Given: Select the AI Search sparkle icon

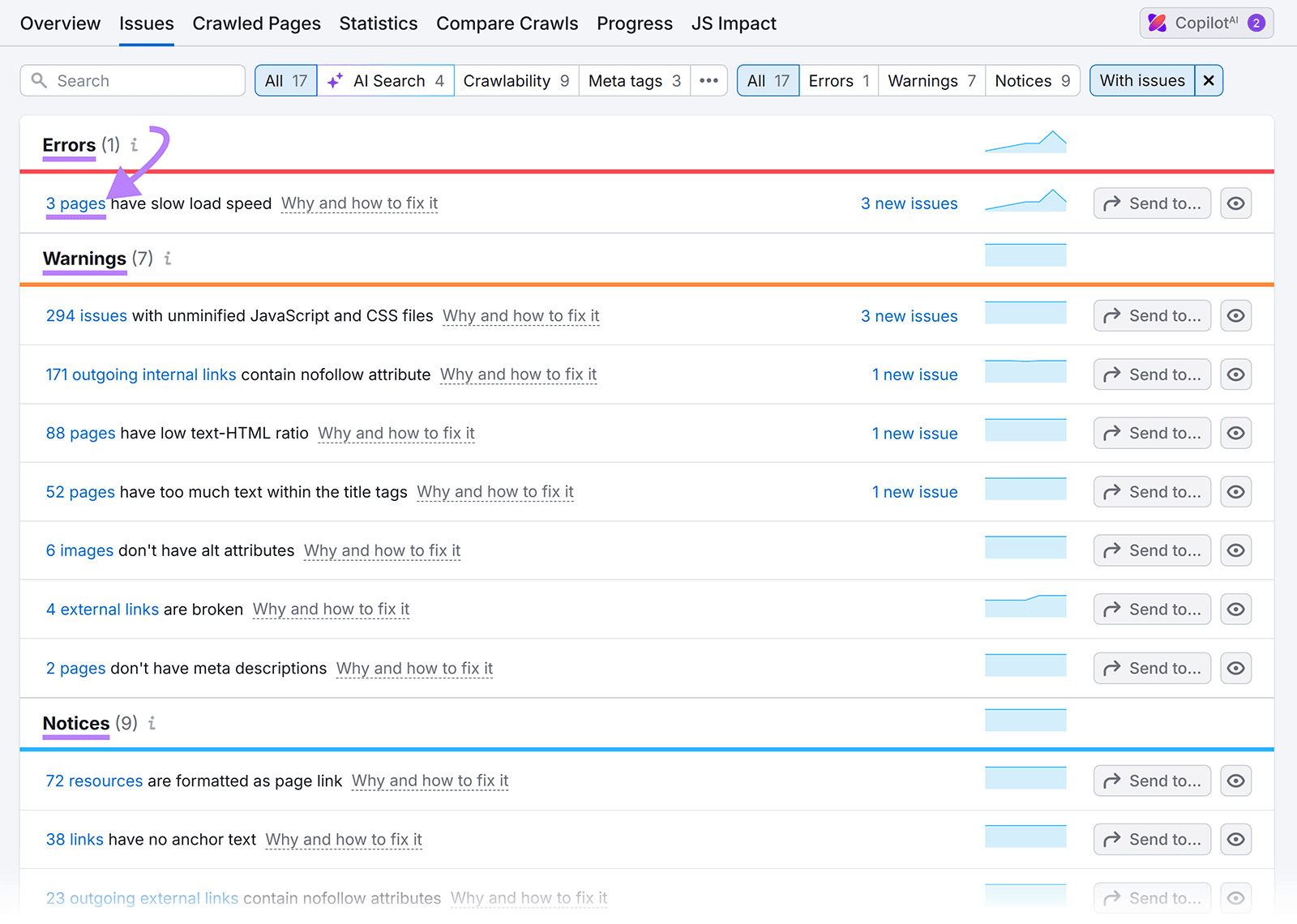Looking at the screenshot, I should pos(334,80).
